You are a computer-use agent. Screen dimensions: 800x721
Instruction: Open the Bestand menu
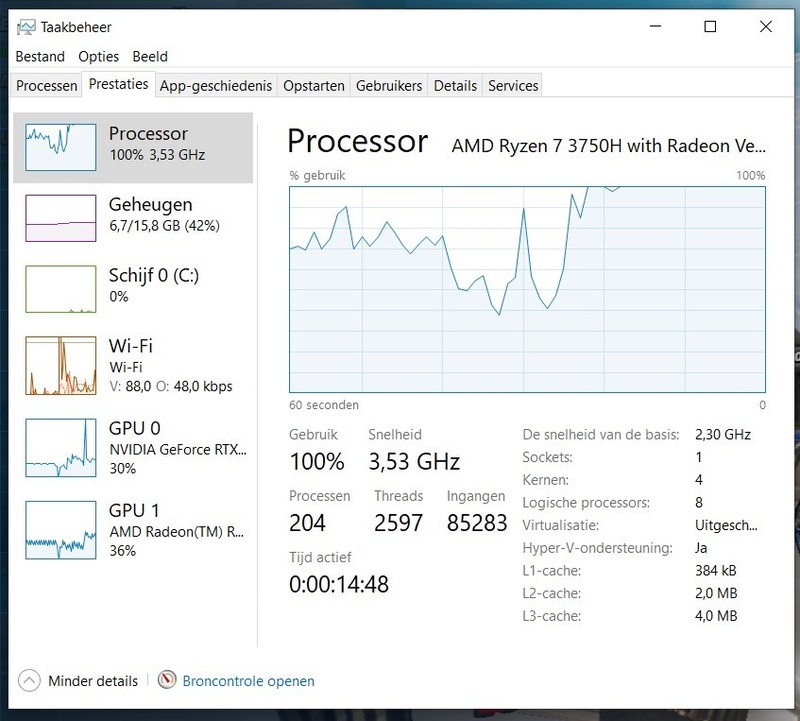40,57
